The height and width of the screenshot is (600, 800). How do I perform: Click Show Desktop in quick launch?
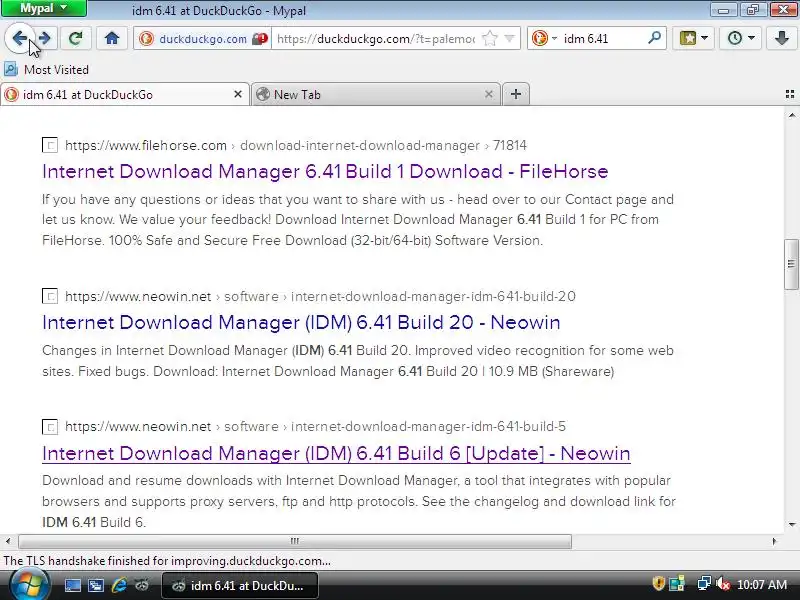[72, 585]
